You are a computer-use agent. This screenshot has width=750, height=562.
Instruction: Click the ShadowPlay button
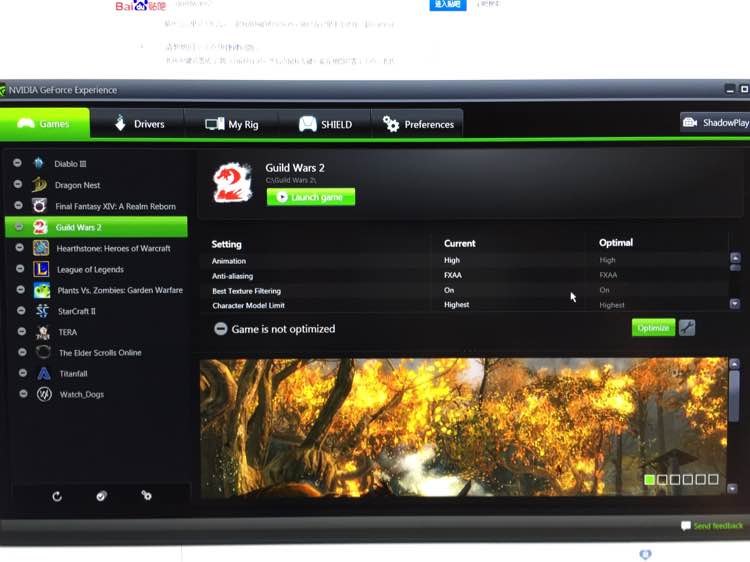tap(715, 122)
